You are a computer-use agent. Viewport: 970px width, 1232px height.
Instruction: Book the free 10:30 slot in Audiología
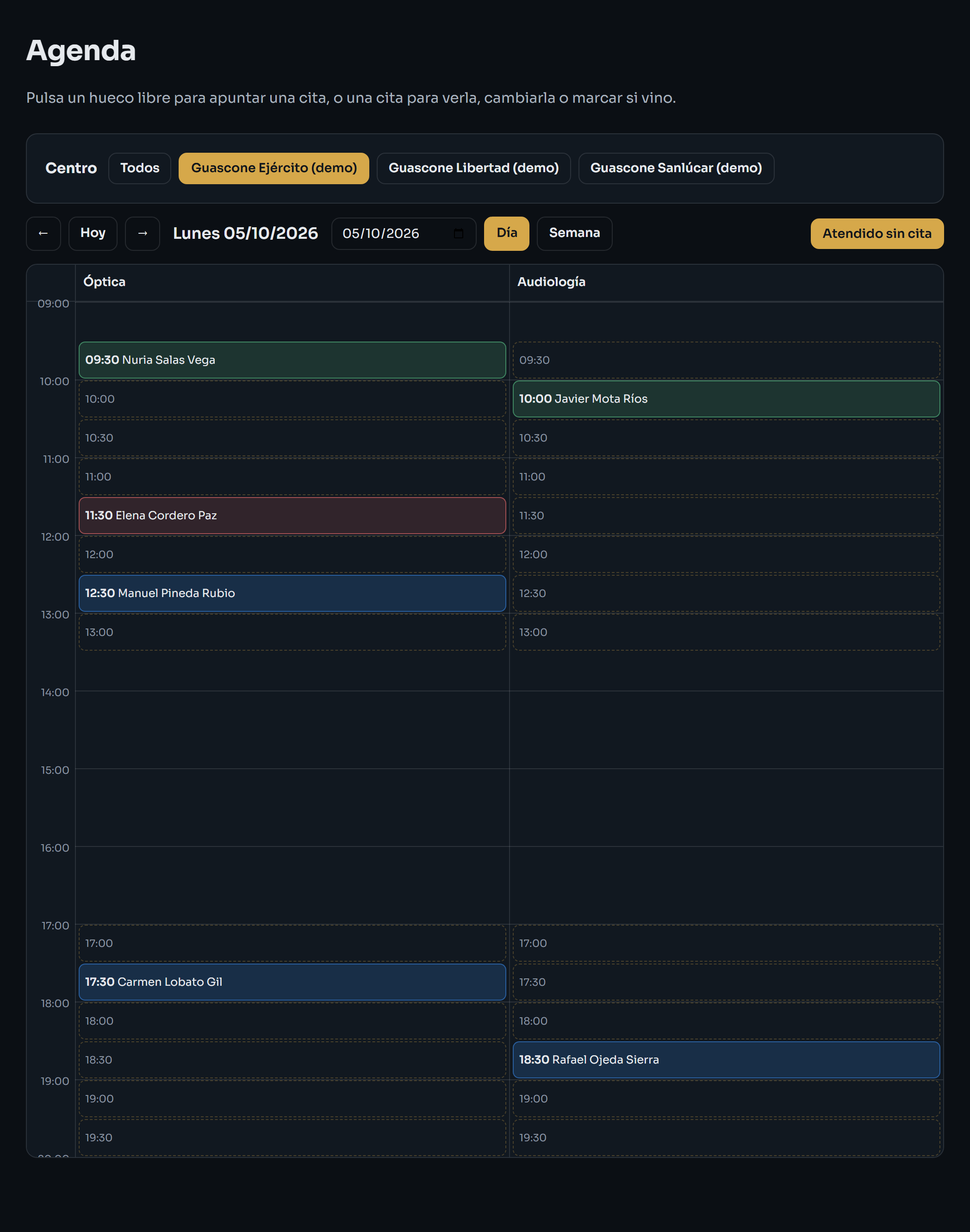[x=727, y=438]
